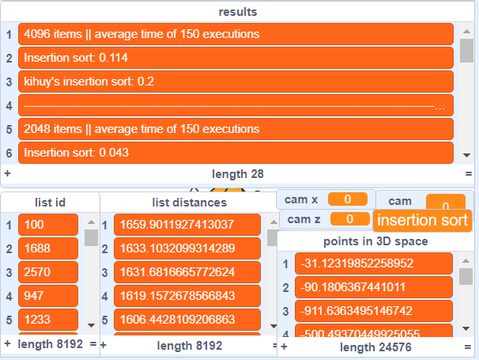Select result row '4096 items || average time of 150 executions'

[236, 34]
